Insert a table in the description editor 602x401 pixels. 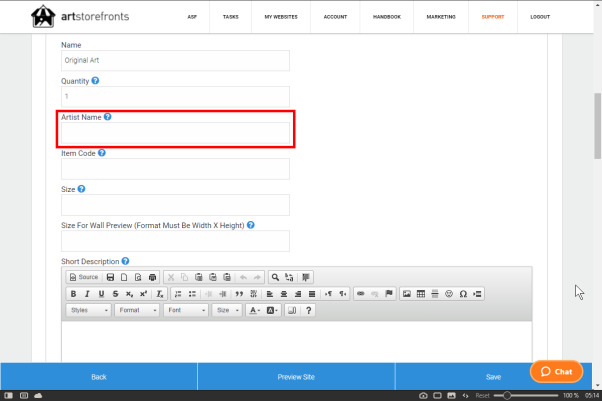tap(420, 293)
